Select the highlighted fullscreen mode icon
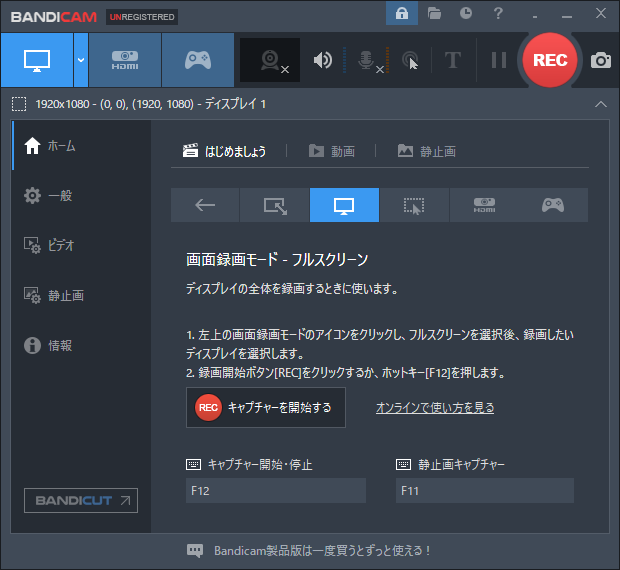The height and width of the screenshot is (570, 620). click(344, 205)
